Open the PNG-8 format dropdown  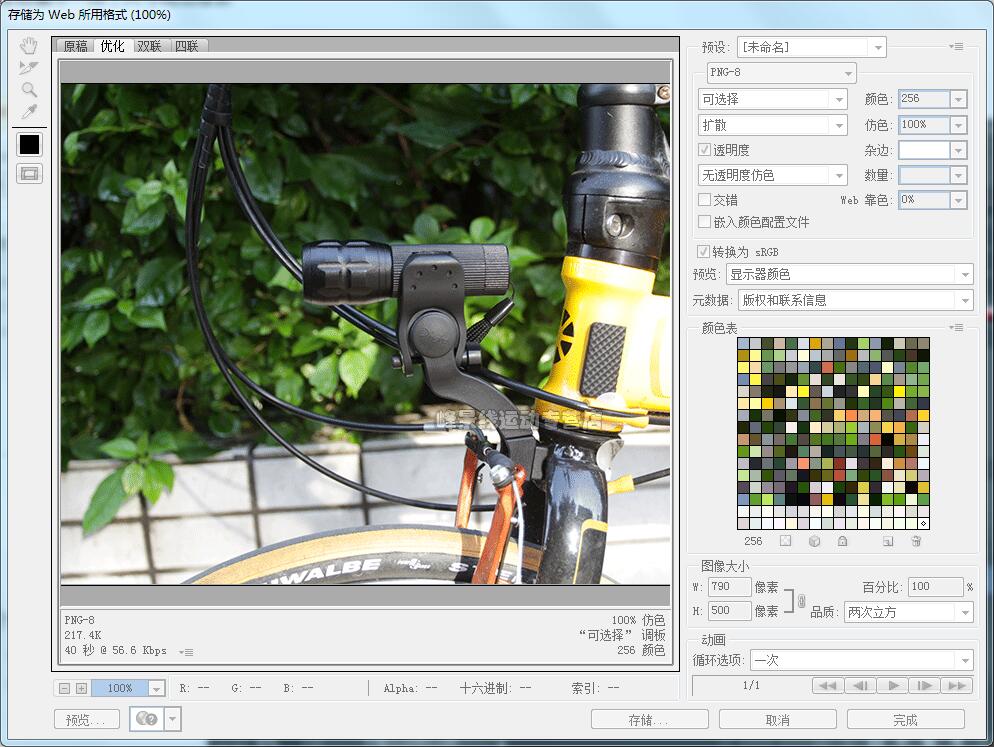pos(781,73)
